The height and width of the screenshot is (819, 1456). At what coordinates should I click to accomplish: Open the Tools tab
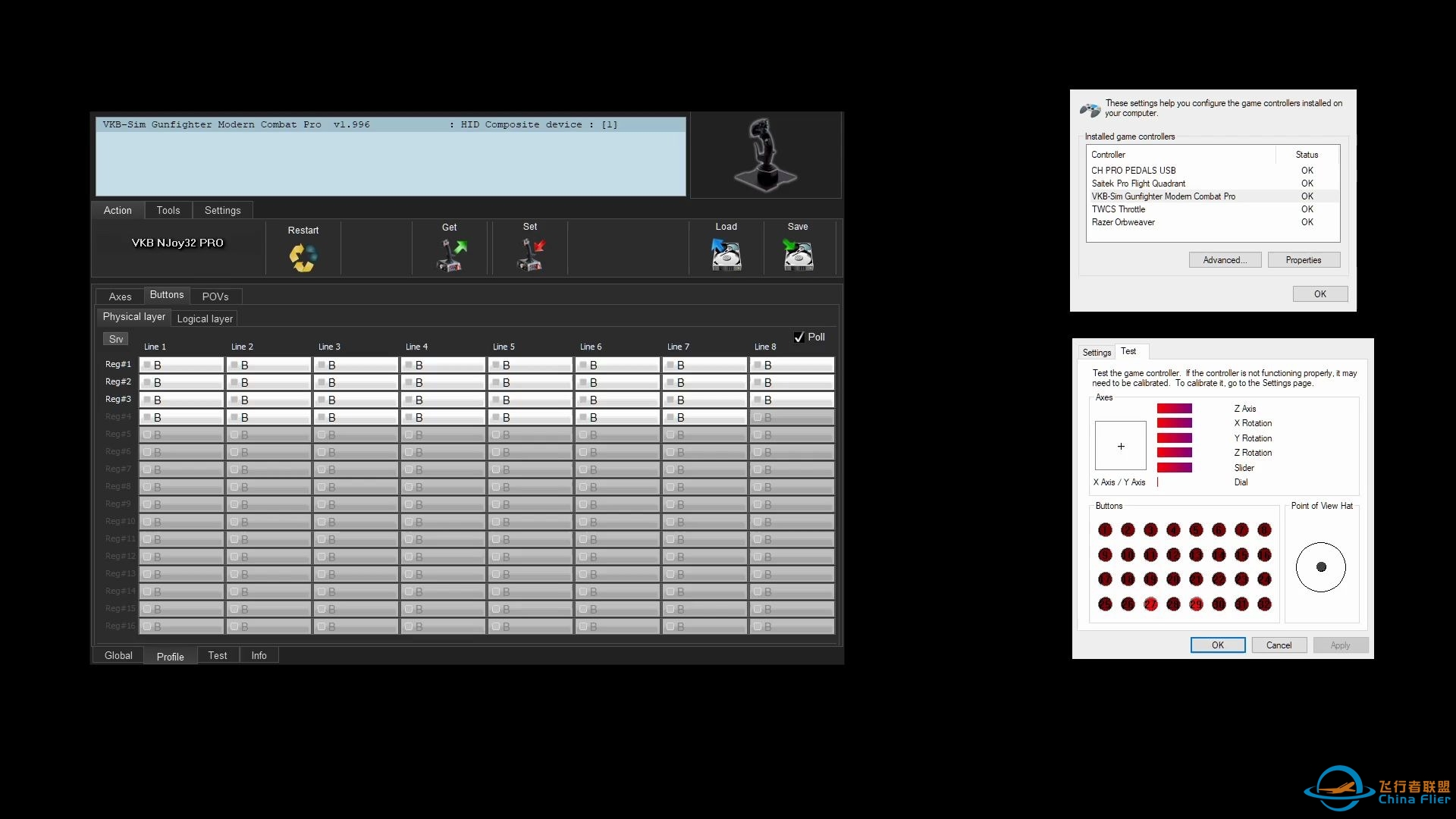tap(168, 210)
